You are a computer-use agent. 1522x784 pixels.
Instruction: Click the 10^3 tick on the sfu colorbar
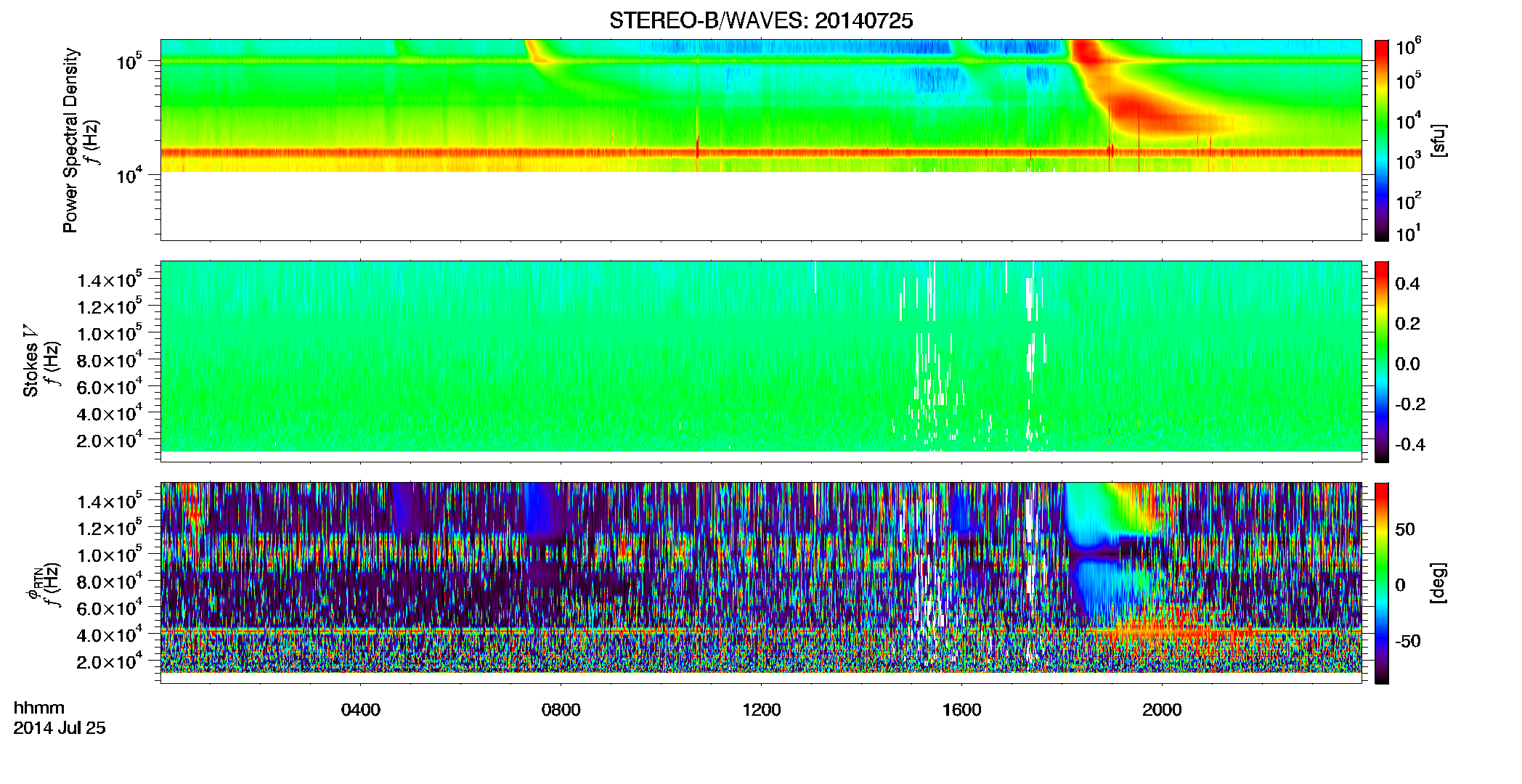click(x=1409, y=160)
